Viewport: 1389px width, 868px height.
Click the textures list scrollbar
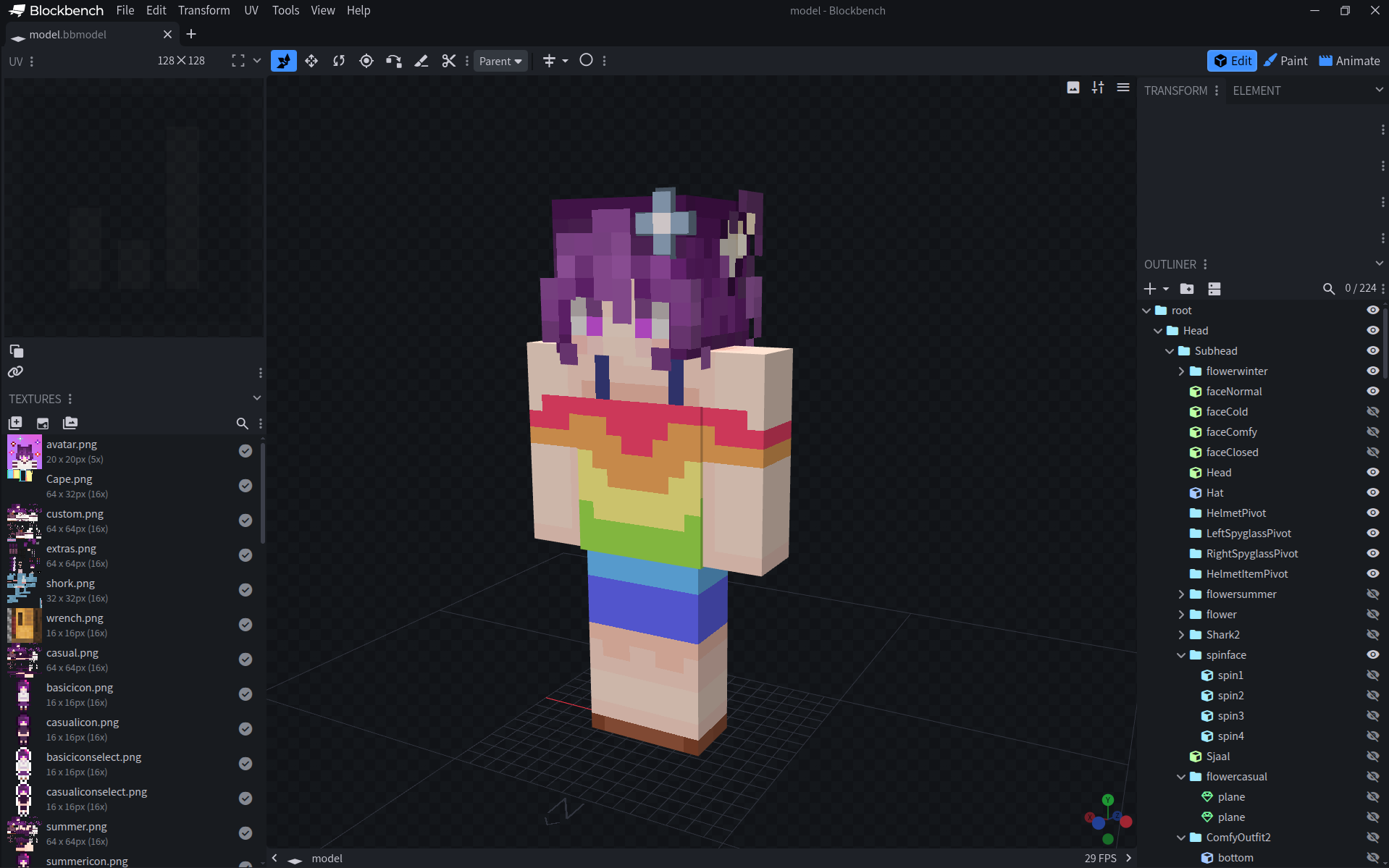(x=262, y=492)
